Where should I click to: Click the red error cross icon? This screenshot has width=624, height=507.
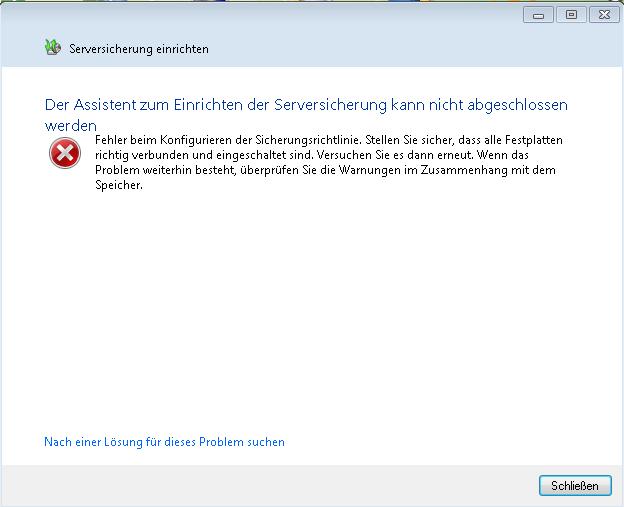65,153
